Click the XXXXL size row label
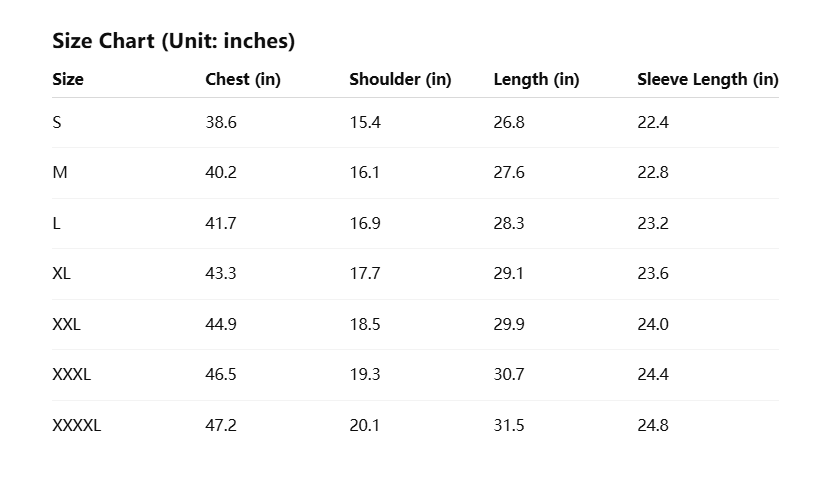Viewport: 828px width, 480px height. point(76,425)
